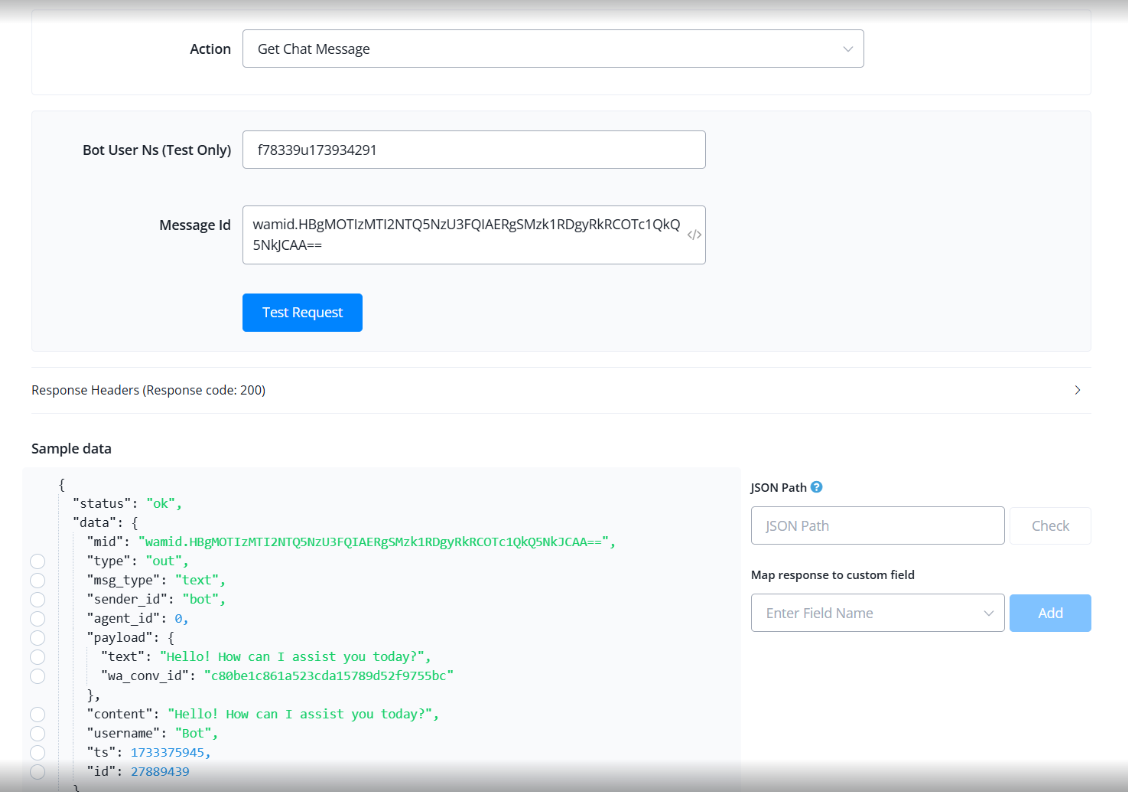Click the Test Request button

click(302, 312)
